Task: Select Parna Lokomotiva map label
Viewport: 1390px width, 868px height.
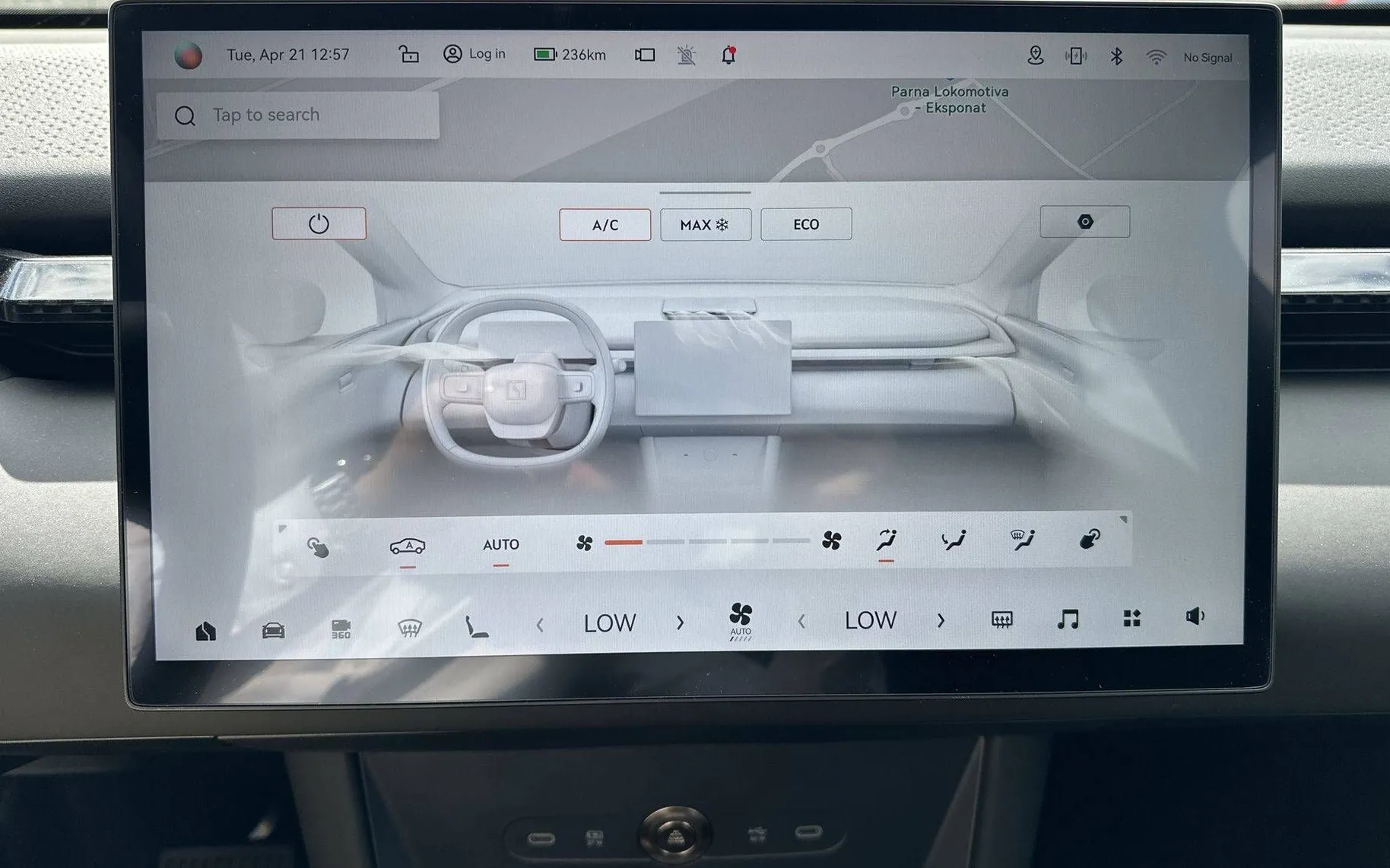Action: (950, 100)
